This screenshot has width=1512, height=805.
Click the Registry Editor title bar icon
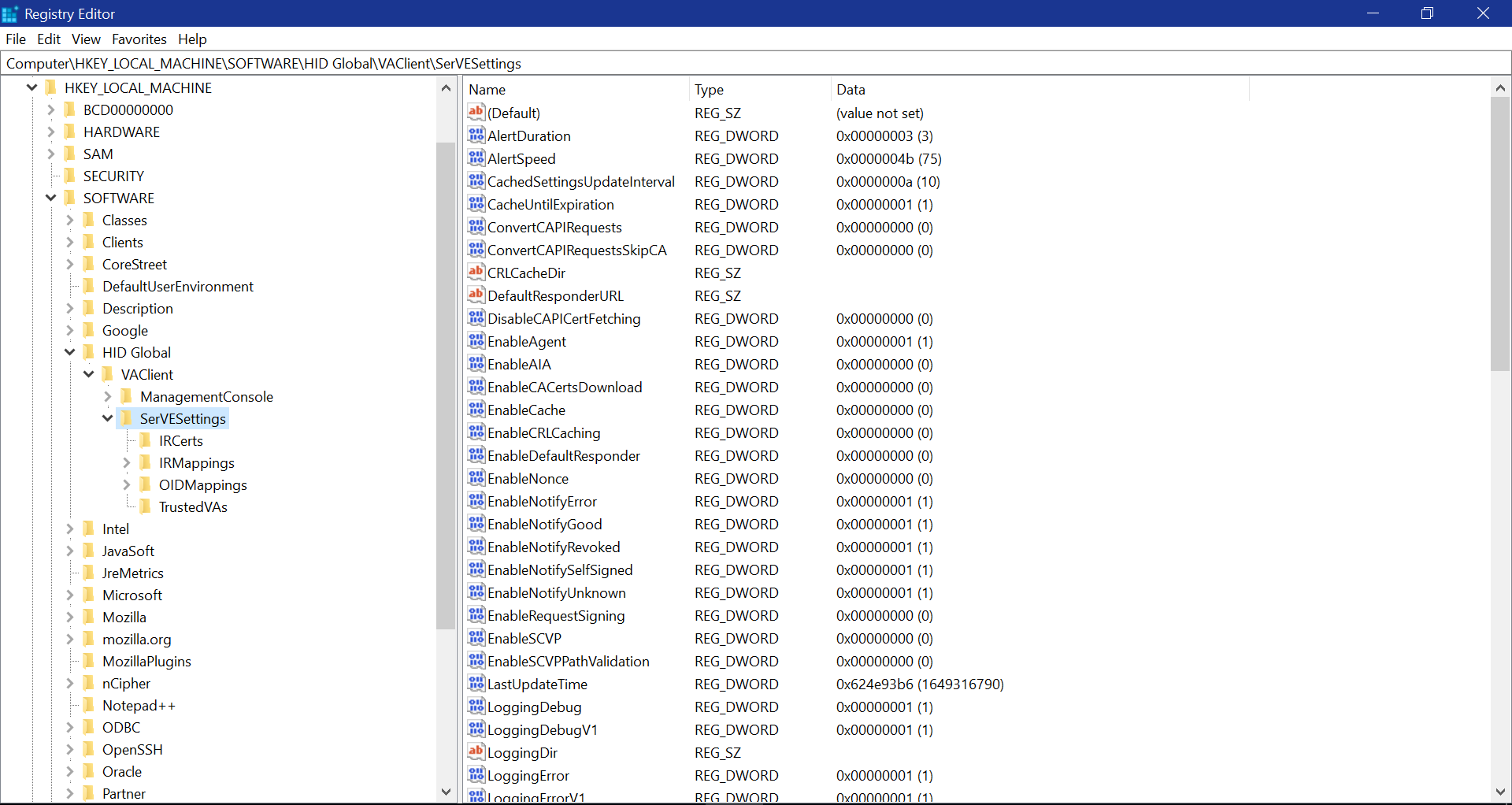tap(9, 13)
